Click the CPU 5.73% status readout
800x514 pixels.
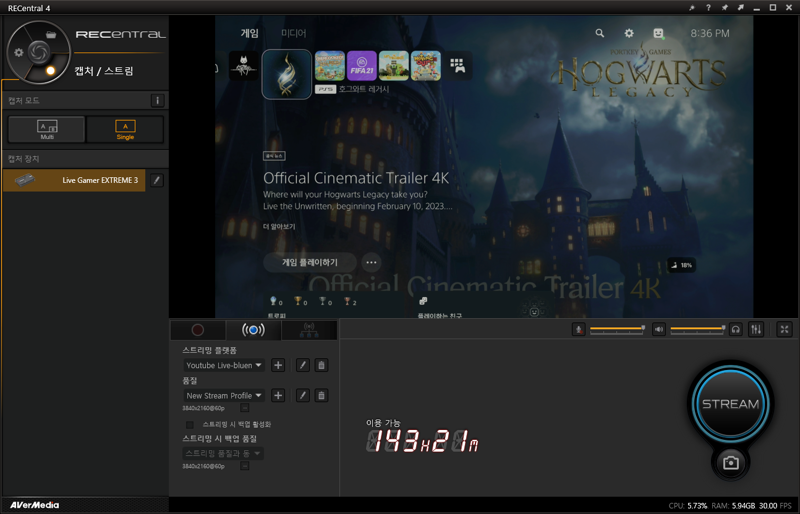688,506
